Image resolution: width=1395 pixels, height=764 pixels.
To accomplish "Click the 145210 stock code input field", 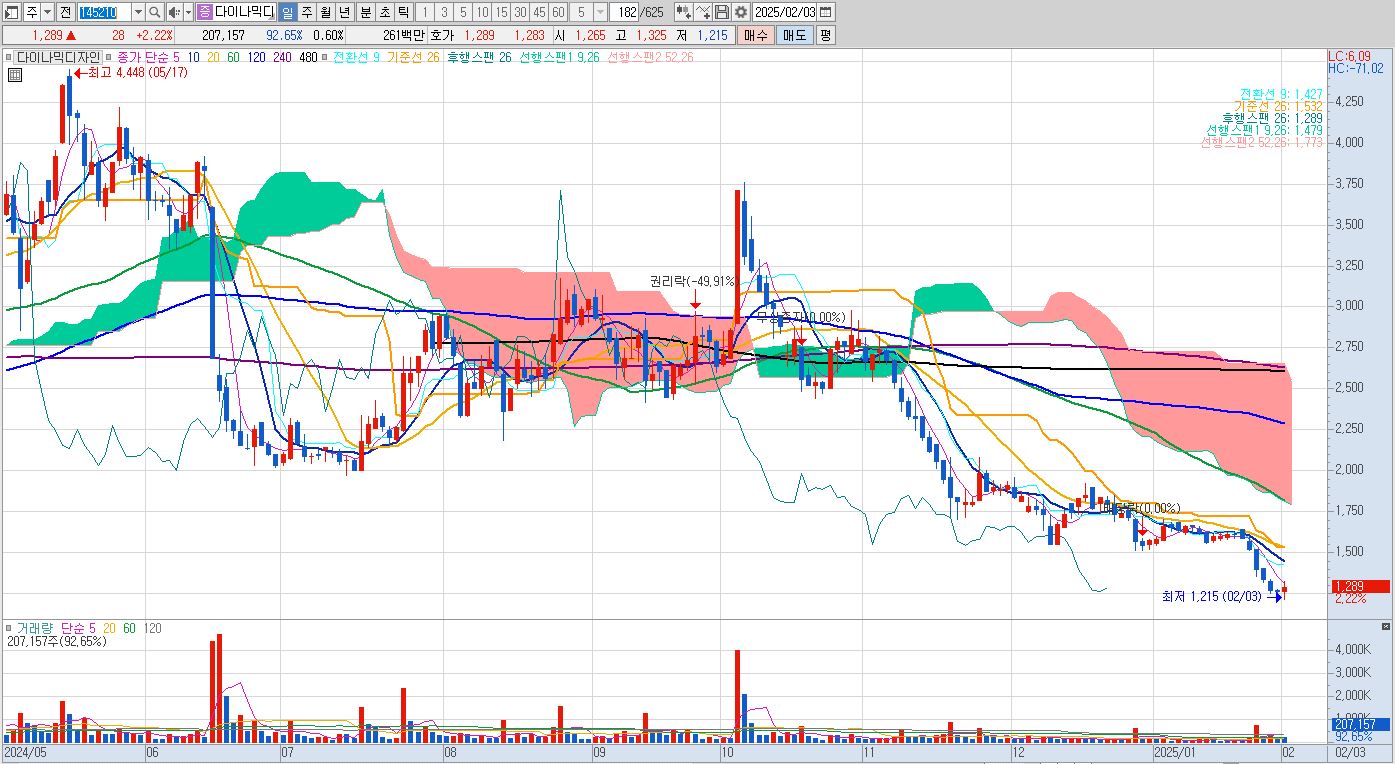I will 104,12.
